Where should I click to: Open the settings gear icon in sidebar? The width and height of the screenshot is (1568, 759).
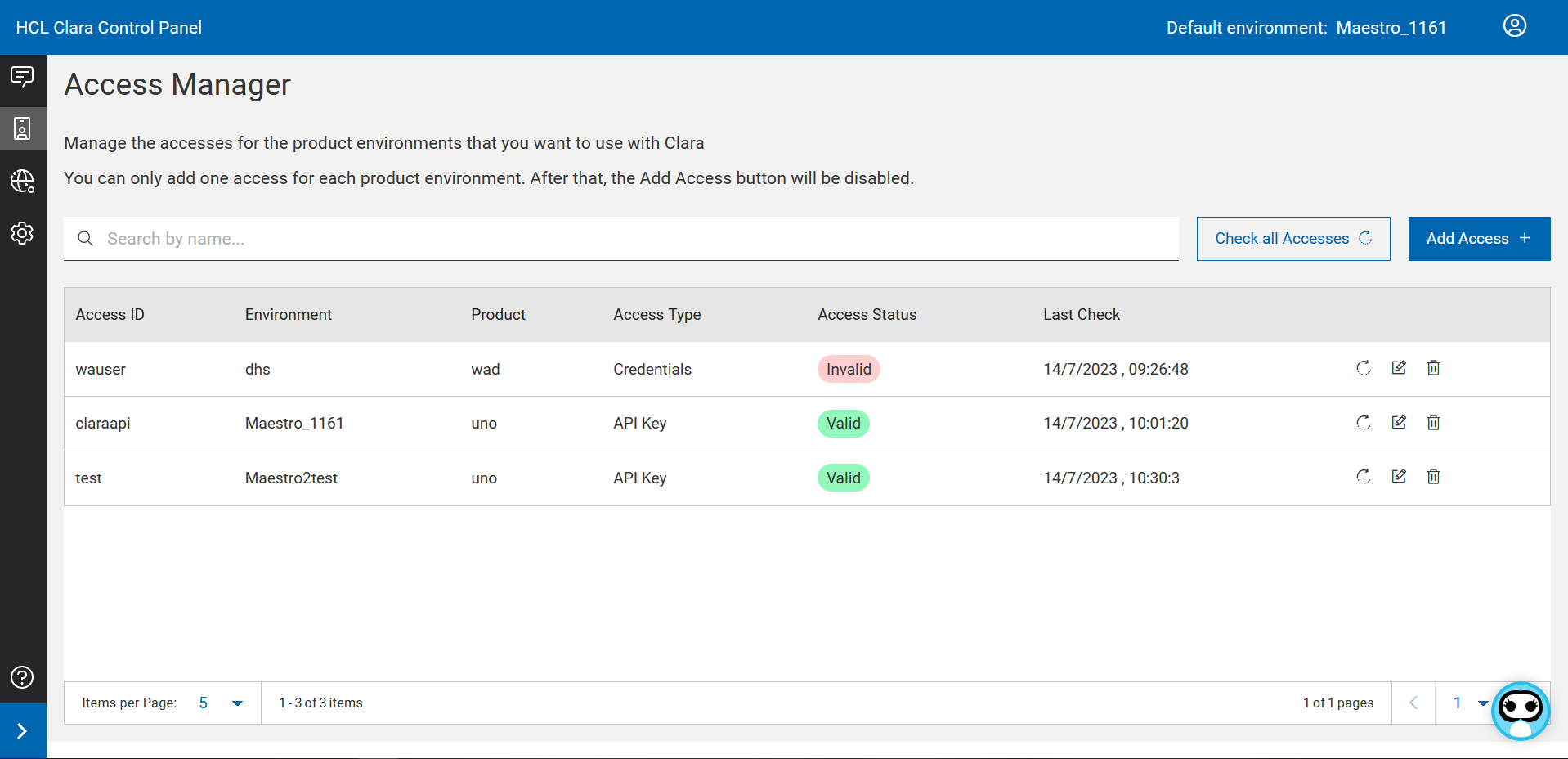coord(22,233)
